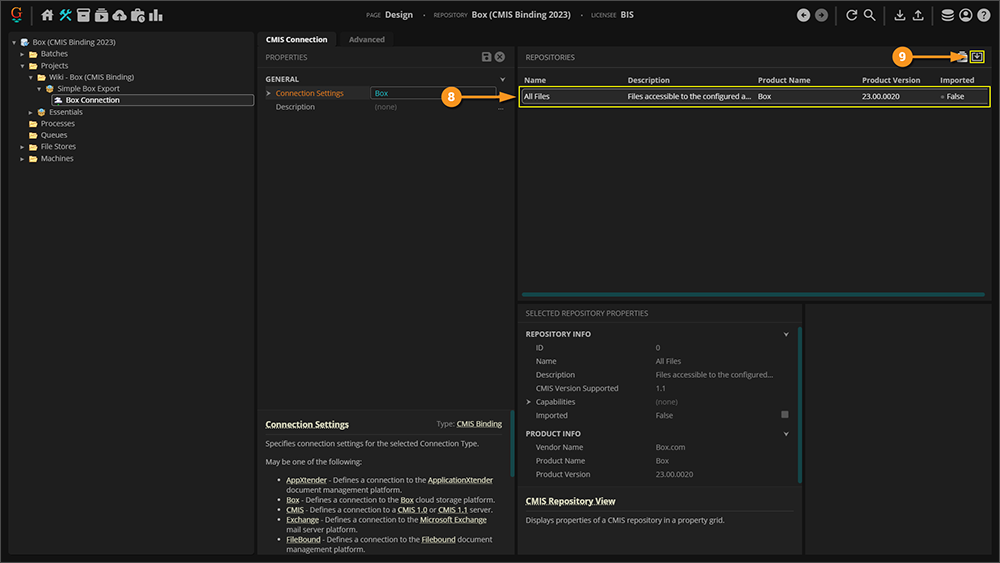This screenshot has height=563, width=1000.
Task: Click the refresh icon in top toolbar
Action: (852, 15)
